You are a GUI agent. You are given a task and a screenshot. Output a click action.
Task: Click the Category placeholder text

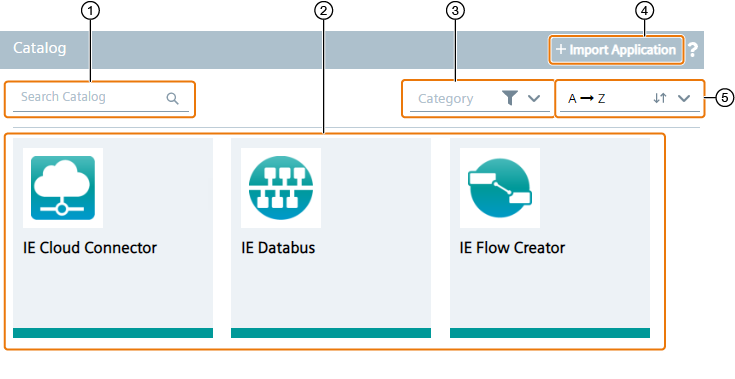point(446,99)
